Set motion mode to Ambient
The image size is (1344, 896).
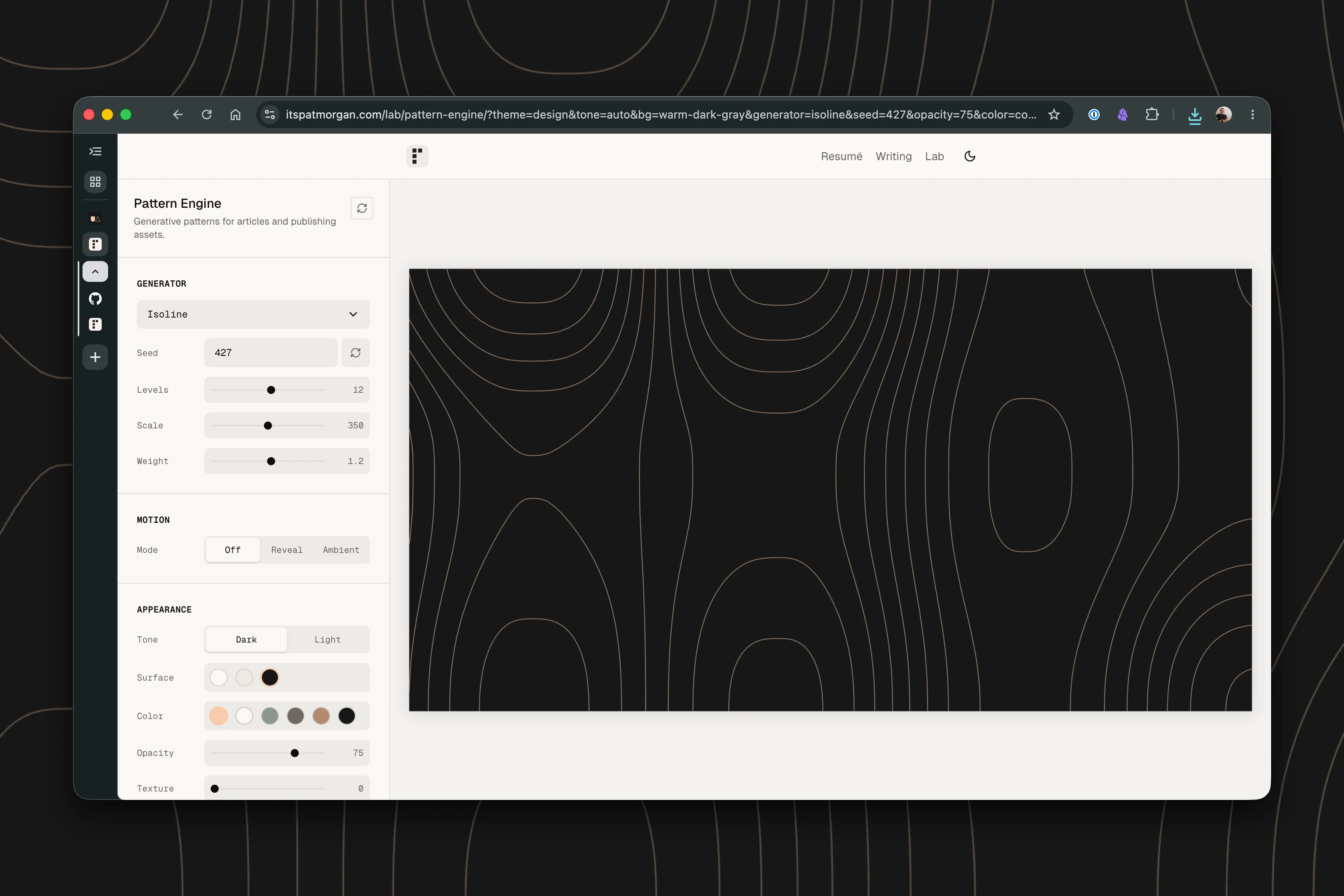341,550
